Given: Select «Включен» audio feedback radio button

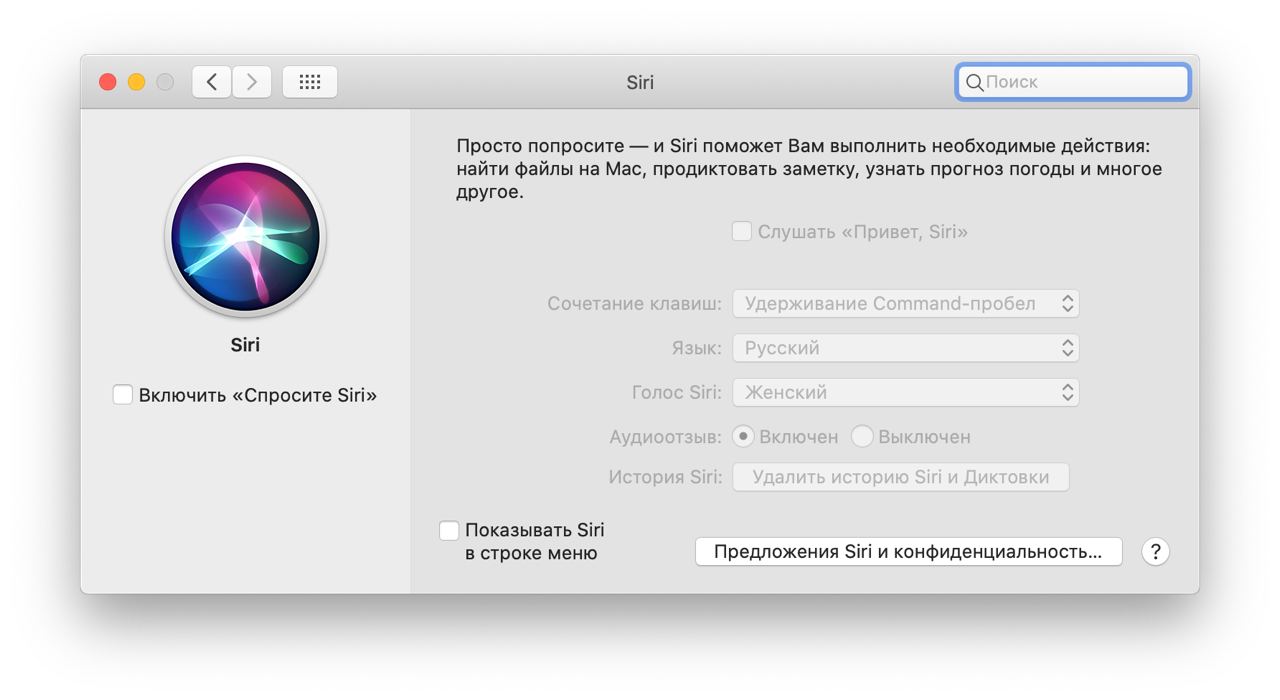Looking at the screenshot, I should tap(743, 437).
